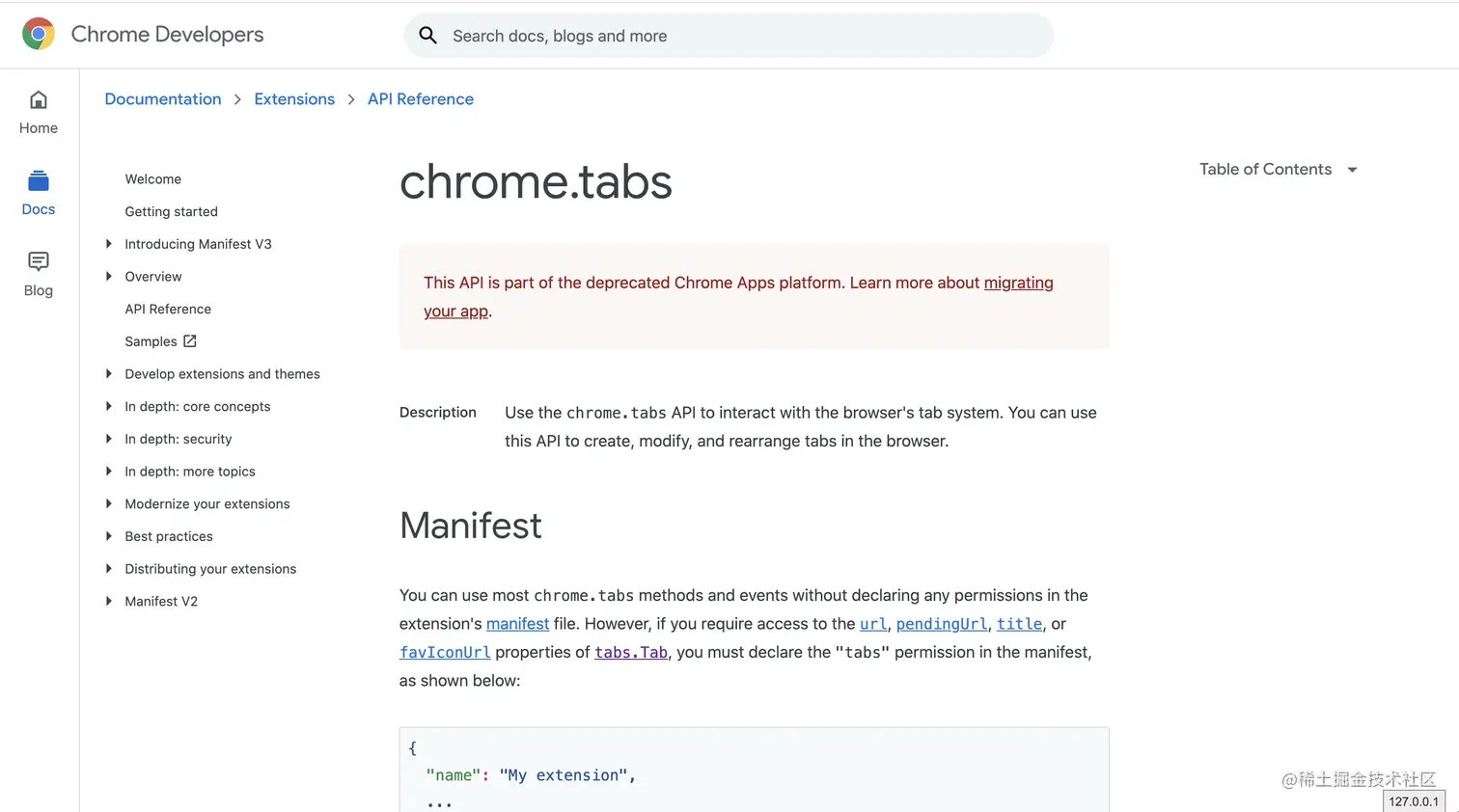
Task: Click the search magnifier icon
Action: 427,36
